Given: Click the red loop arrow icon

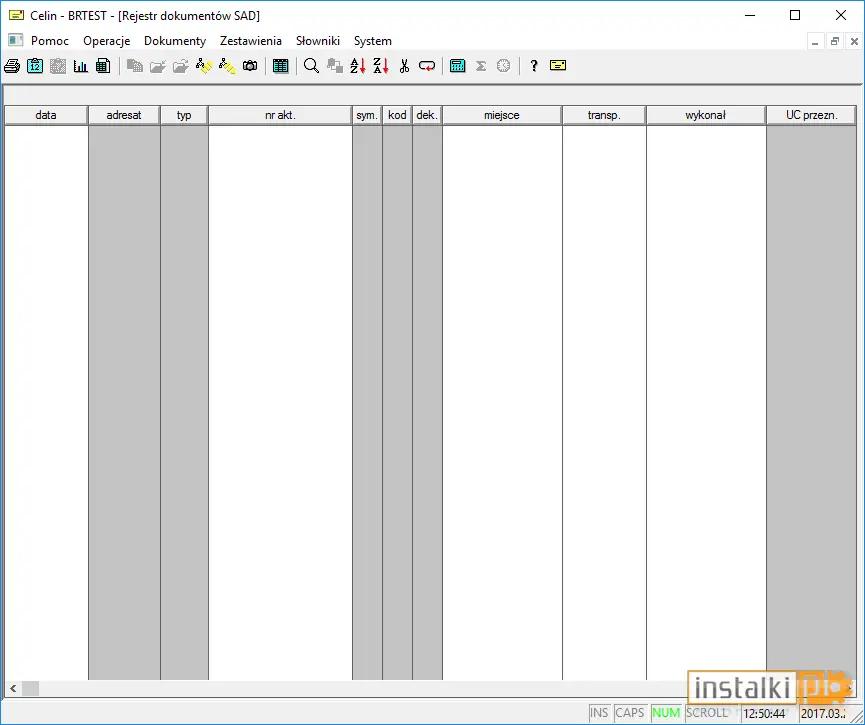Looking at the screenshot, I should click(426, 66).
